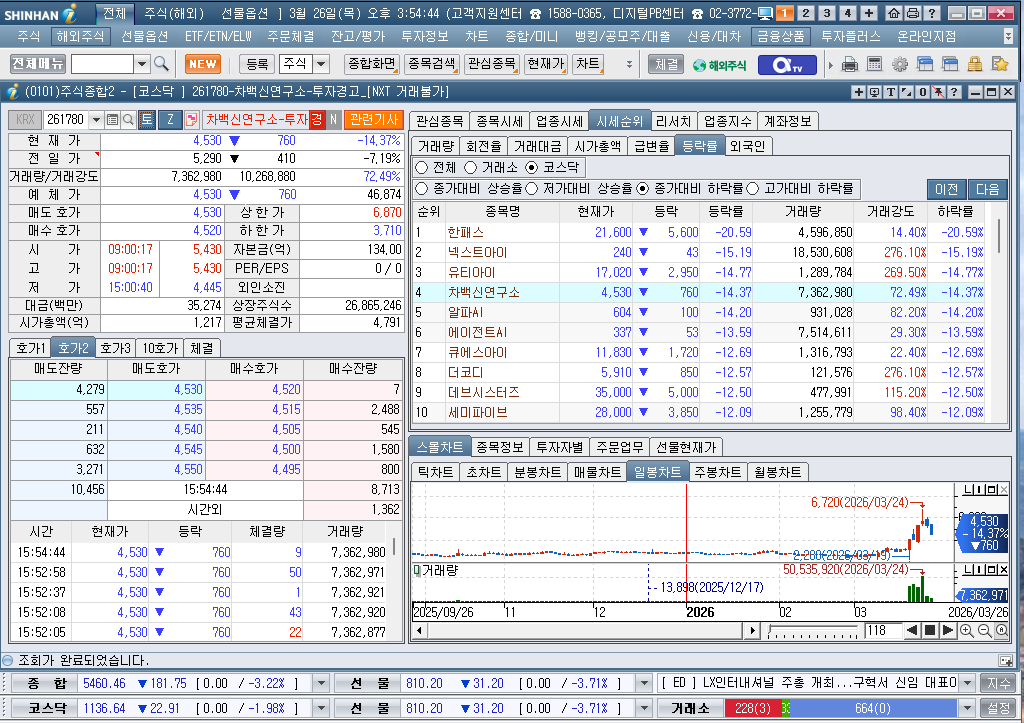Switch to virtual screen 2
The image size is (1024, 723).
click(806, 13)
